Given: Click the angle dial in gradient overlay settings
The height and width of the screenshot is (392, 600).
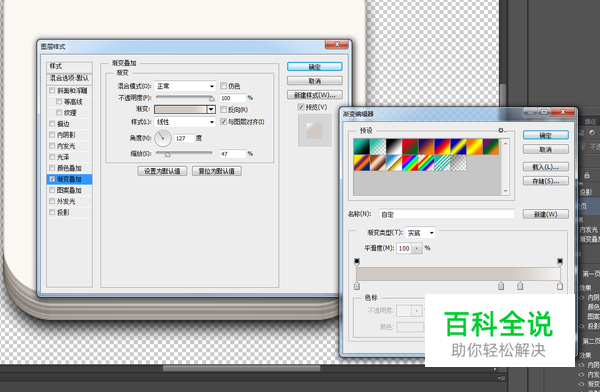Looking at the screenshot, I should 163,138.
